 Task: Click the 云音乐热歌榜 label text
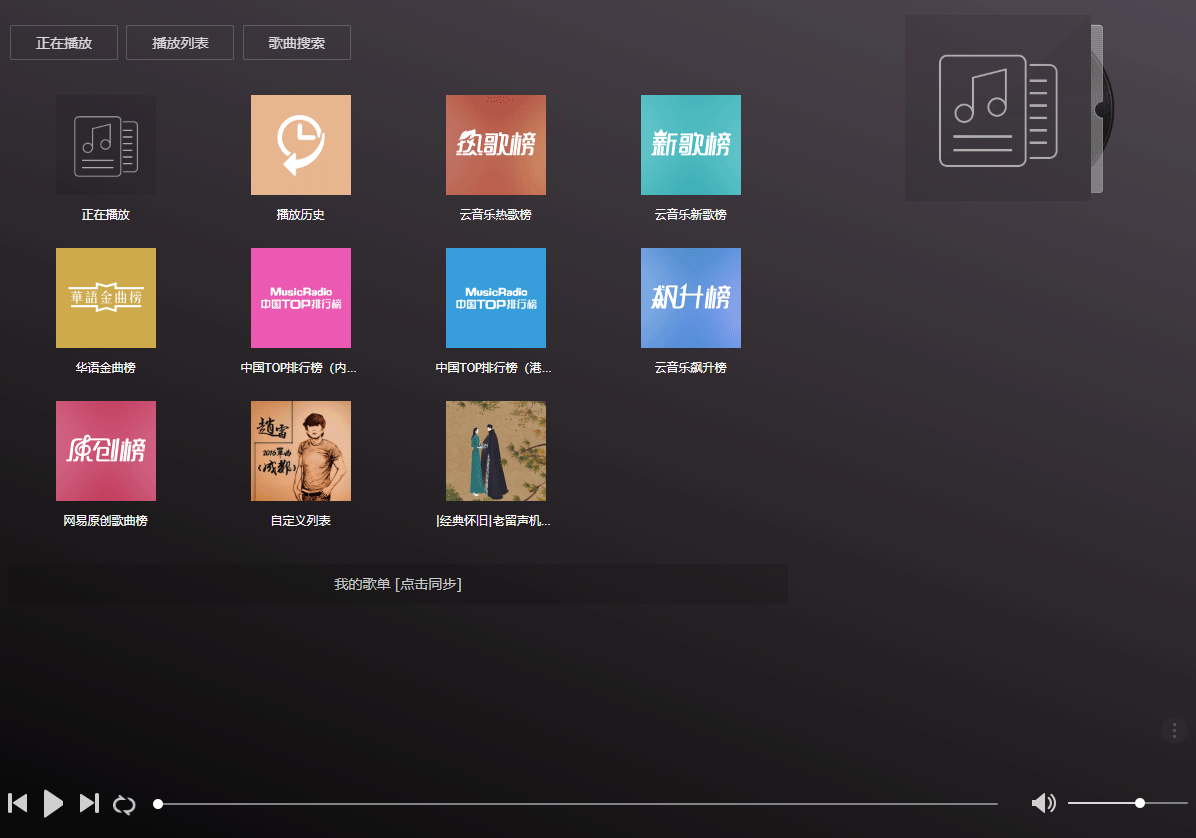(x=496, y=215)
